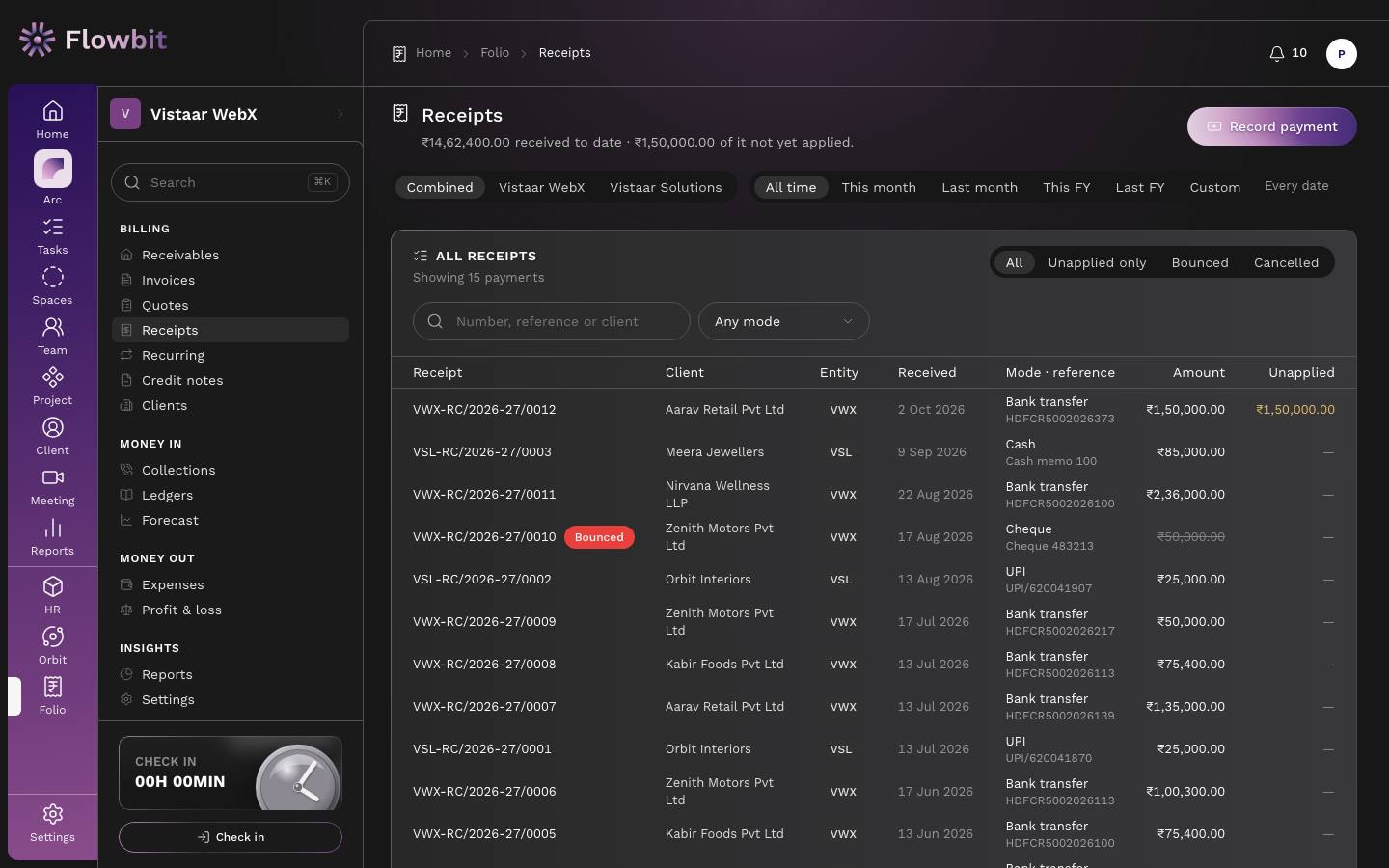Viewport: 1389px width, 868px height.
Task: Open Receipts in Billing menu
Action: (231, 330)
